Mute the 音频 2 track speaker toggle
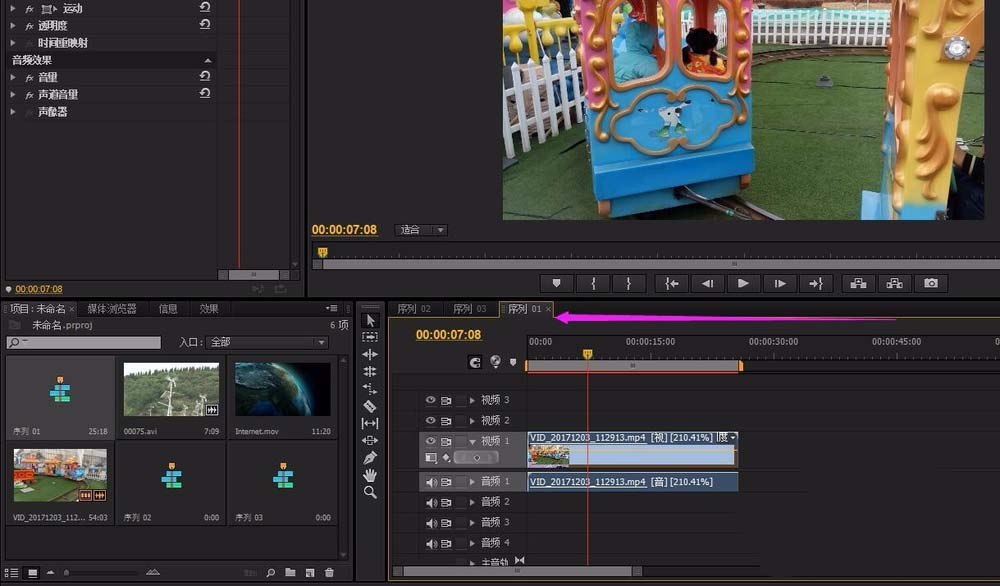This screenshot has width=1000, height=586. [432, 502]
